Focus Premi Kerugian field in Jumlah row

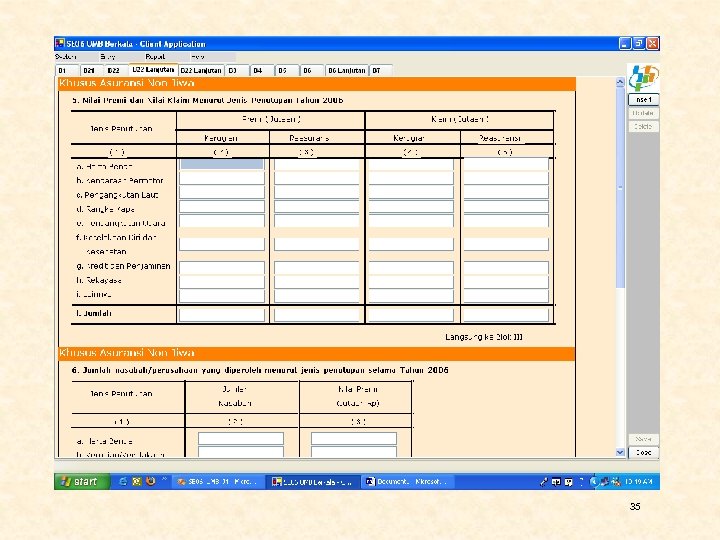click(x=222, y=315)
